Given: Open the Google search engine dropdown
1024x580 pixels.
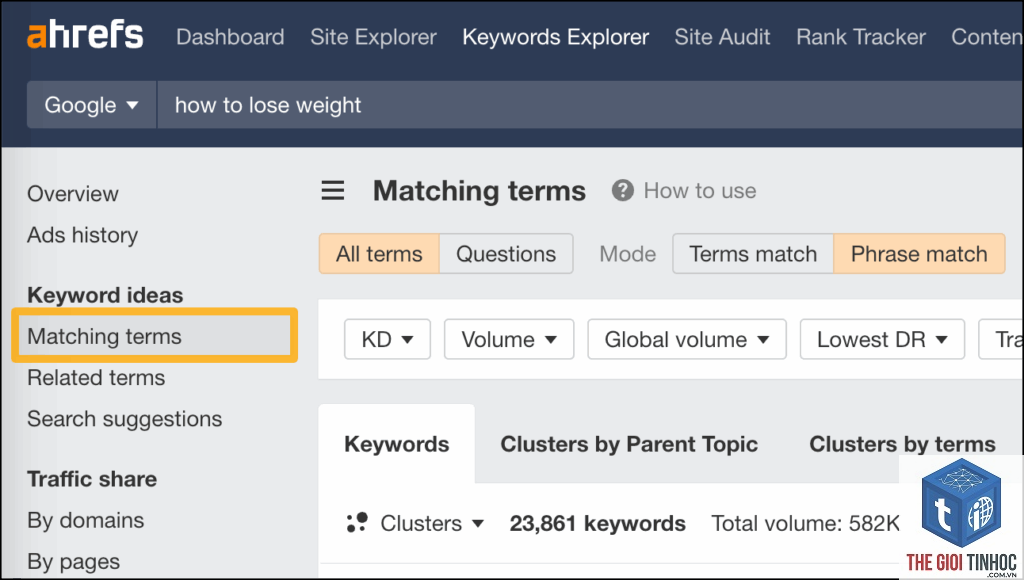Looking at the screenshot, I should [x=91, y=105].
